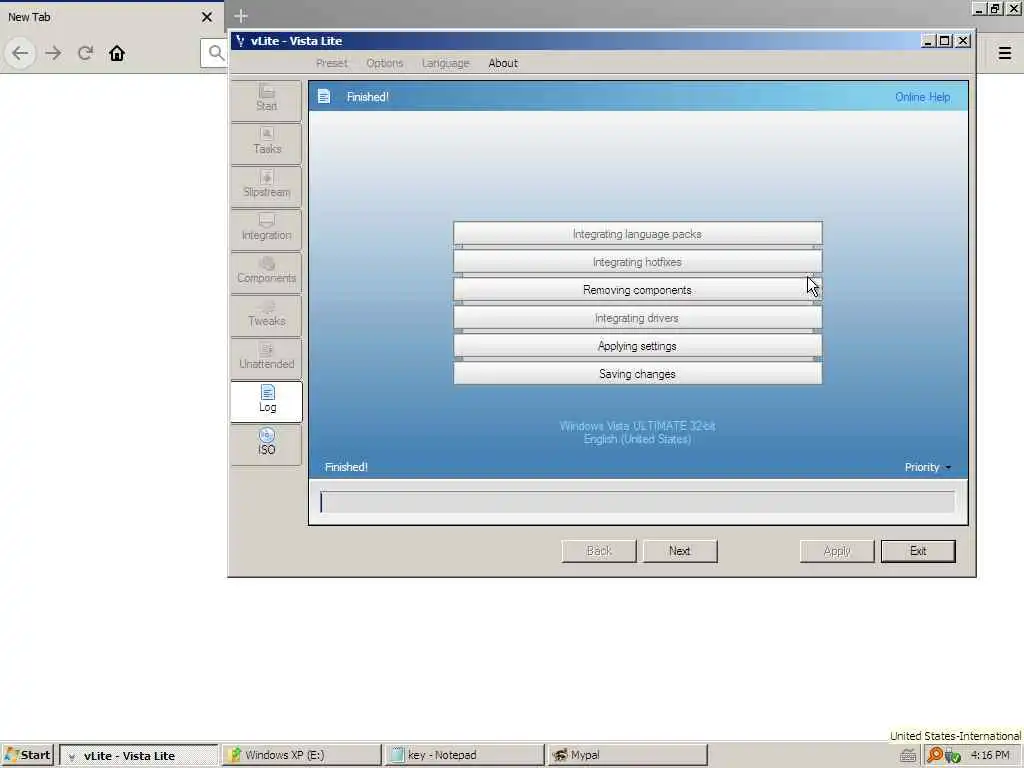Click the Integrating language packs step

pyautogui.click(x=637, y=234)
